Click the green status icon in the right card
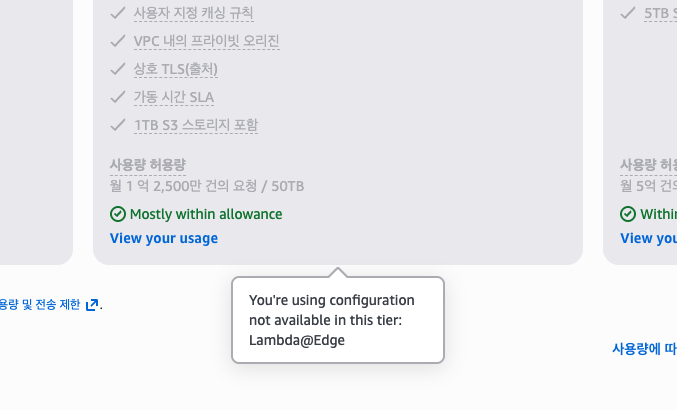 click(x=628, y=214)
